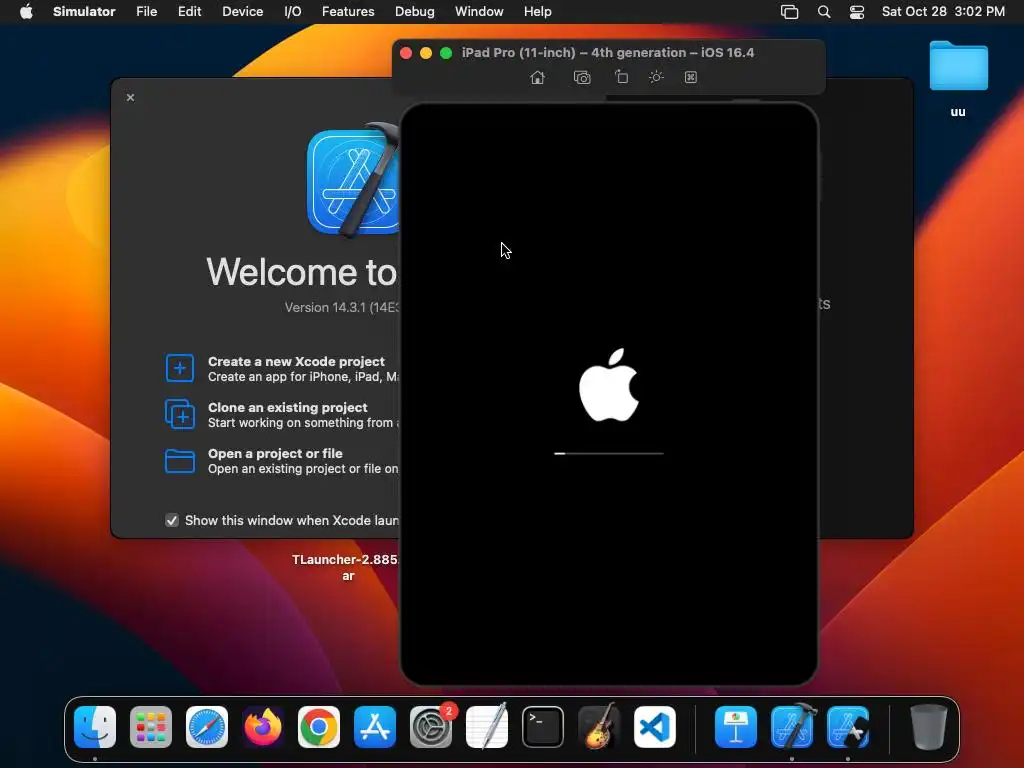Image resolution: width=1024 pixels, height=768 pixels.
Task: Select the TLauncher-2.885 file on the desktop
Action: click(346, 568)
